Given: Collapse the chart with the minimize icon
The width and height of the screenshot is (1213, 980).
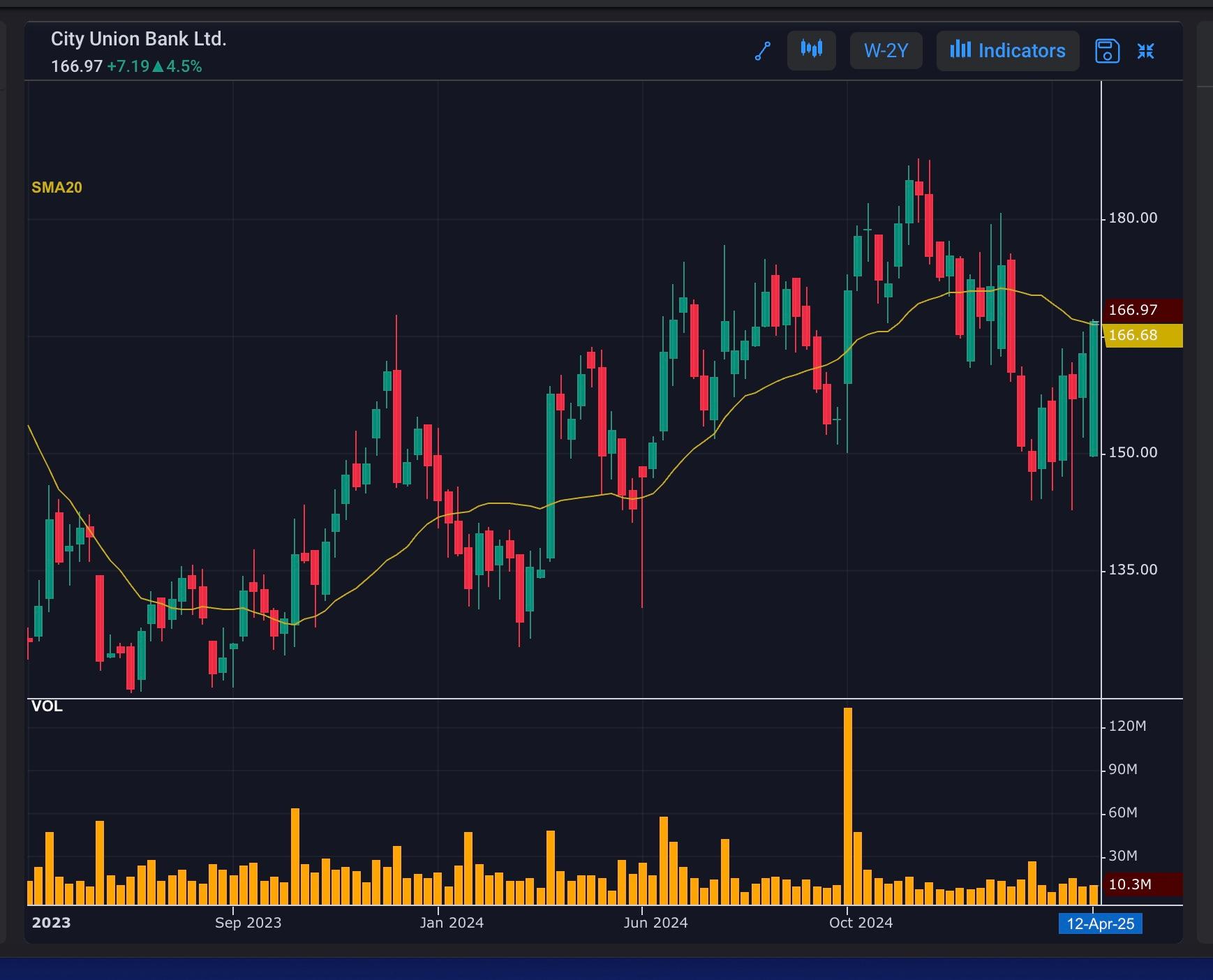Looking at the screenshot, I should [x=1146, y=51].
